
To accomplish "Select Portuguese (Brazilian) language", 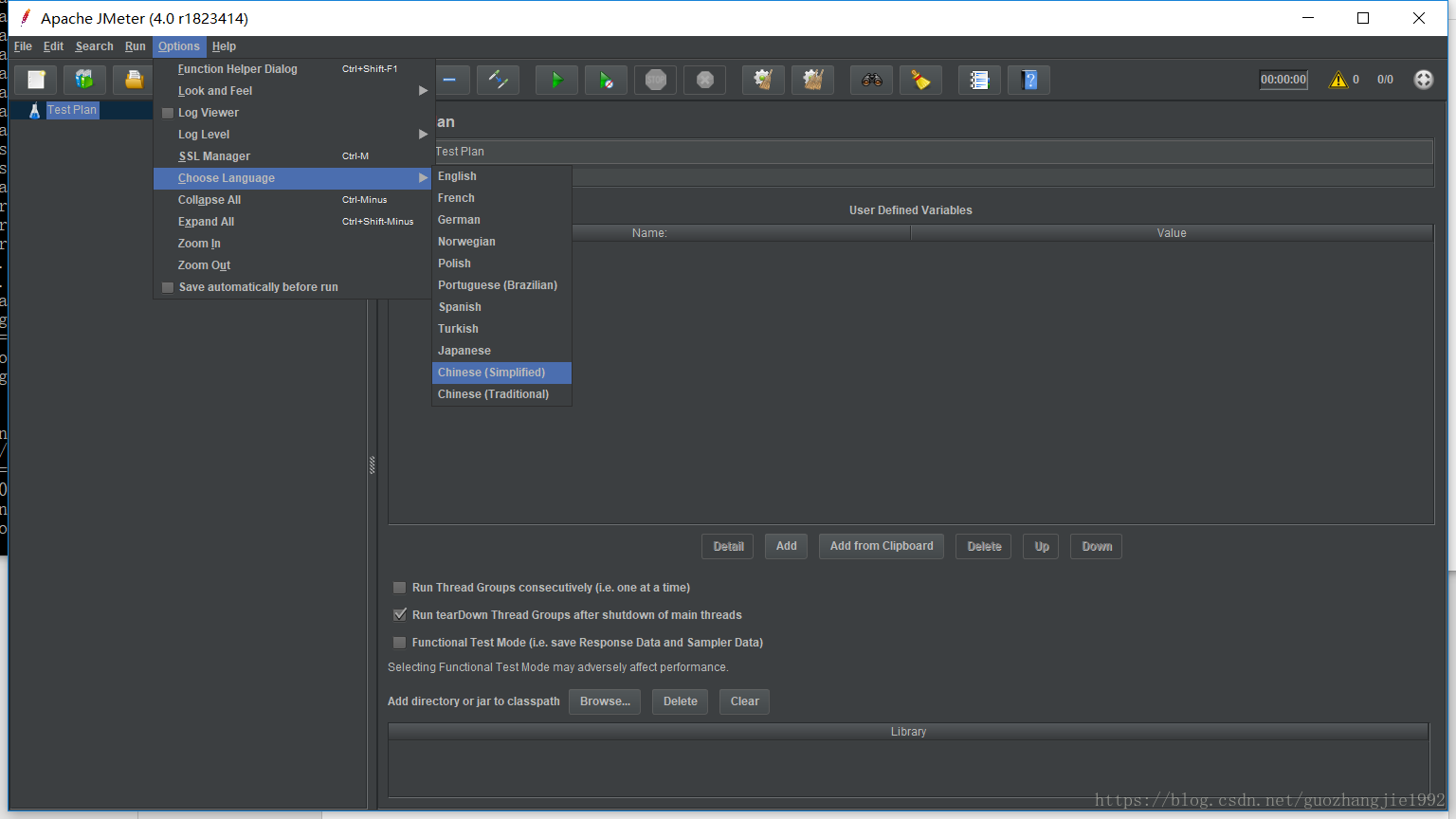I will [501, 285].
